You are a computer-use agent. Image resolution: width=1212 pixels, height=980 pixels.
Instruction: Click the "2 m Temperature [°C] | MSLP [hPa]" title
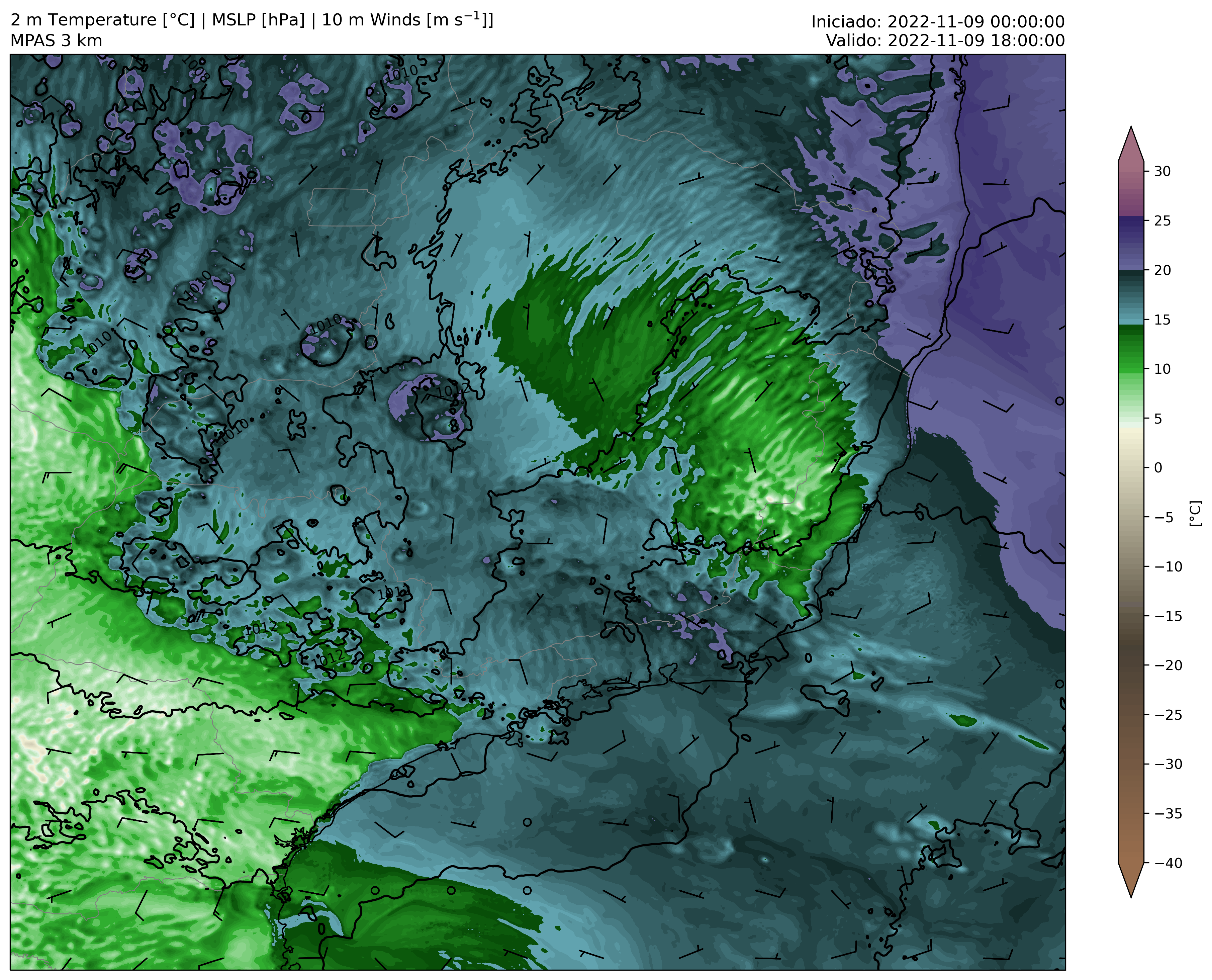[x=158, y=20]
